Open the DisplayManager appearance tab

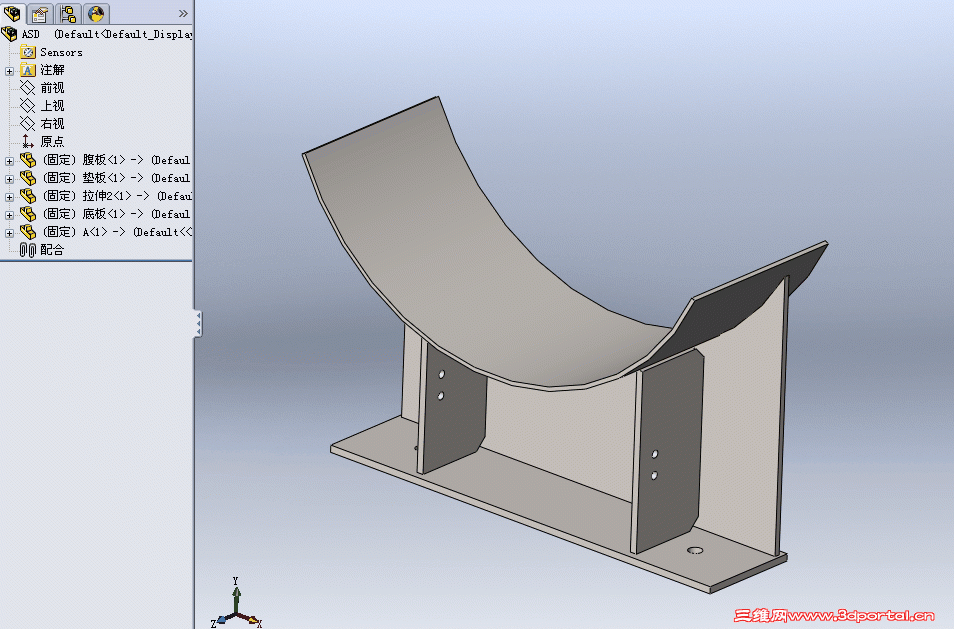(96, 13)
